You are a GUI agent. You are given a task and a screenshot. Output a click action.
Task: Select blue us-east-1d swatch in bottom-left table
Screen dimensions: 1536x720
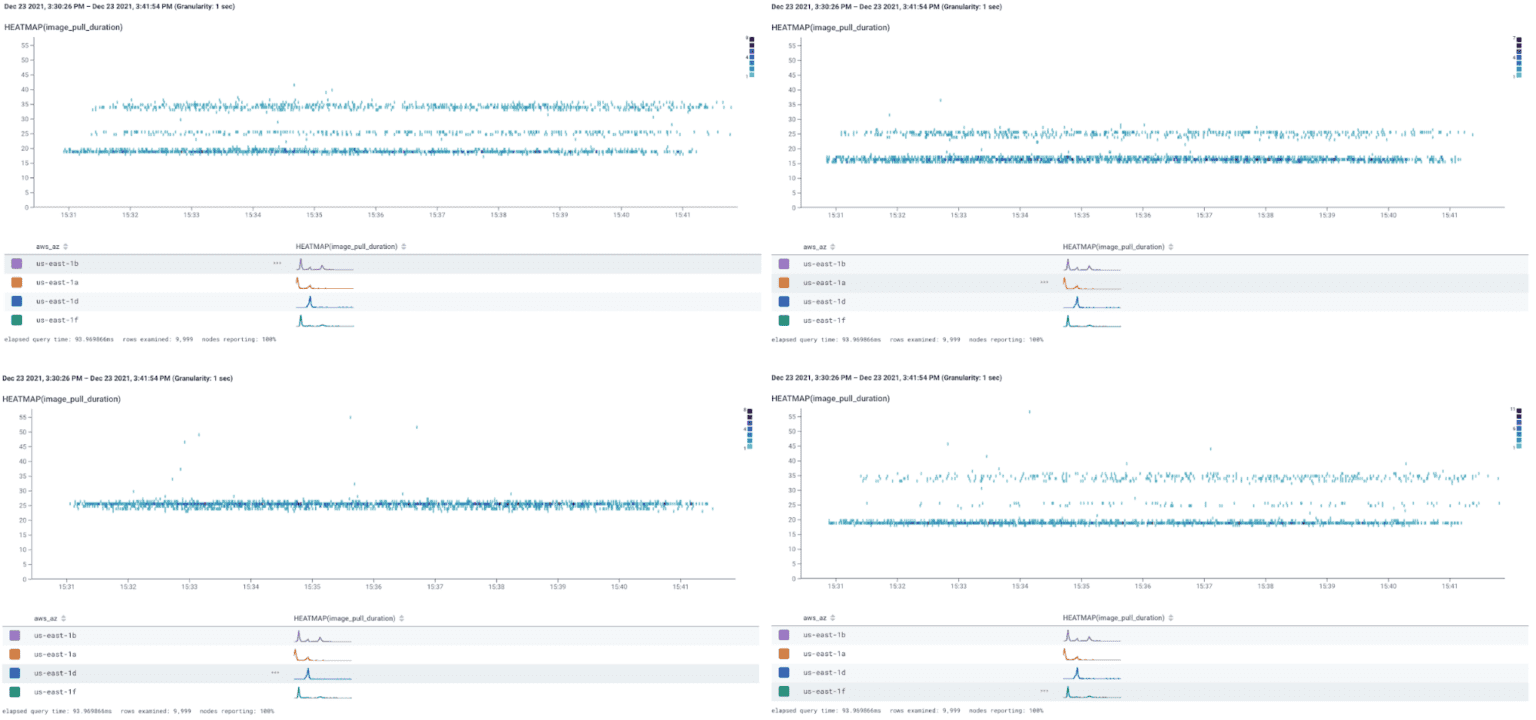point(15,673)
